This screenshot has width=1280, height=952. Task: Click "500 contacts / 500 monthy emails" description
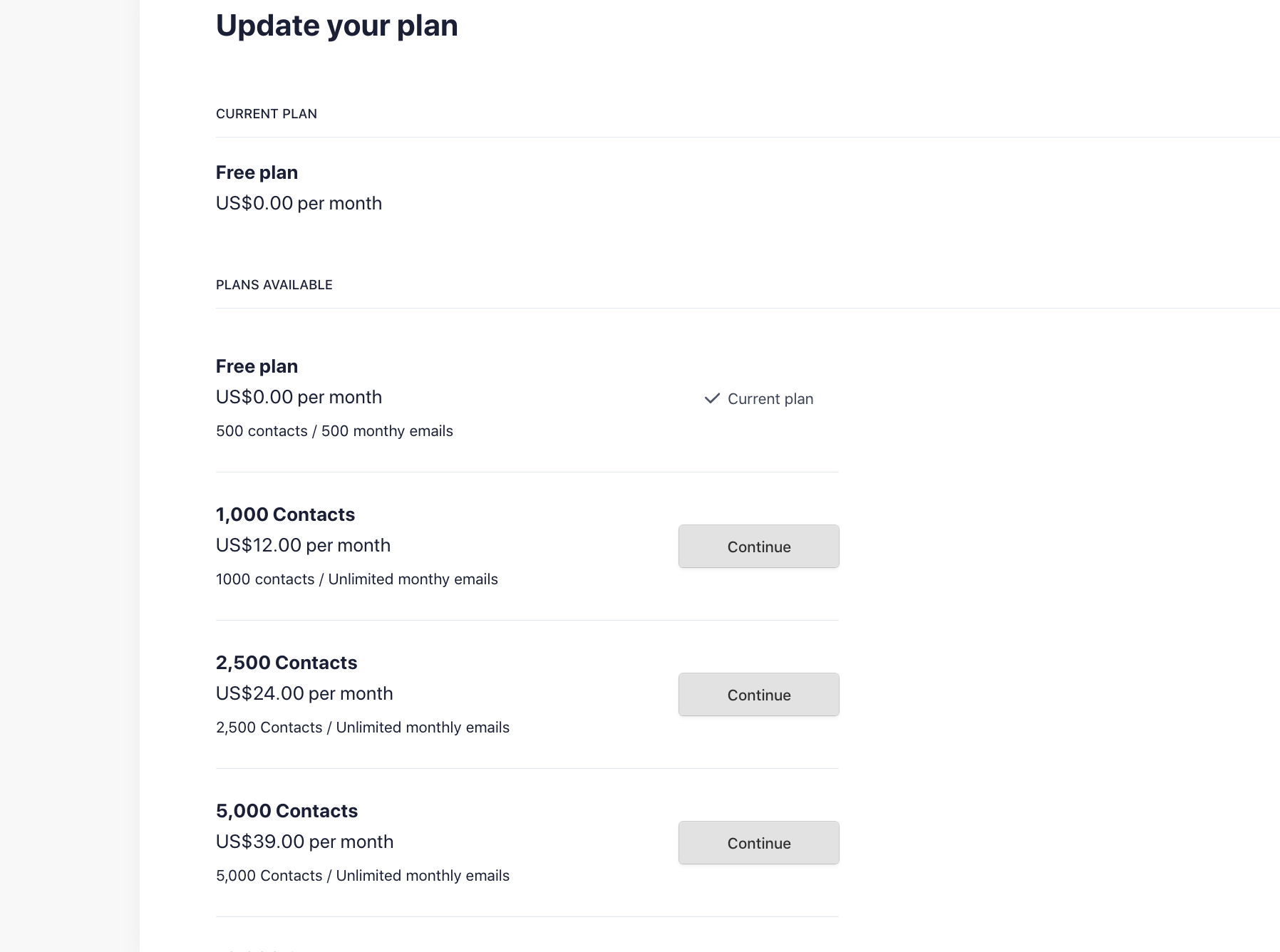pos(334,431)
